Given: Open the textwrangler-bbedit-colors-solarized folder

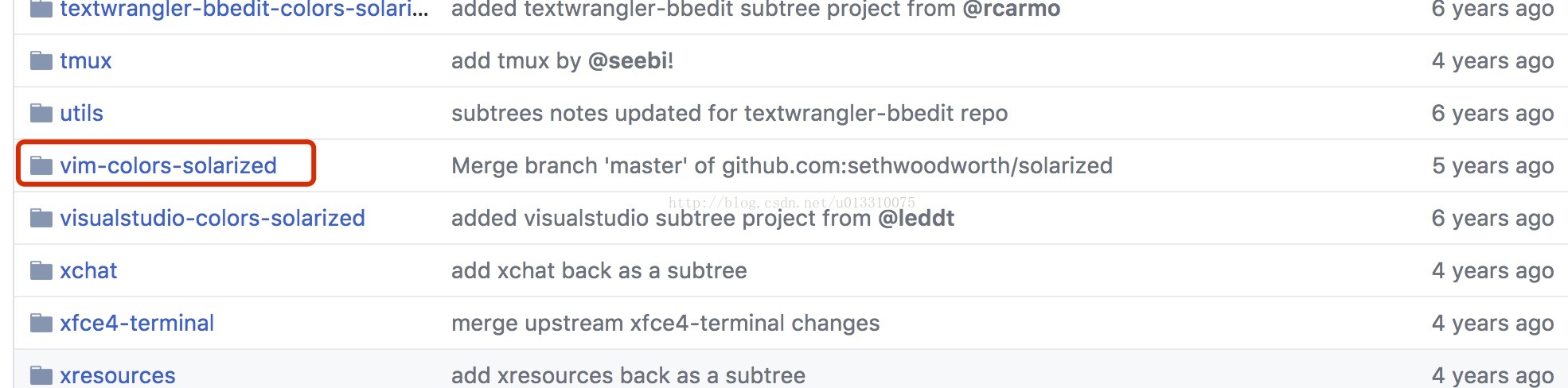Looking at the screenshot, I should pos(244,10).
